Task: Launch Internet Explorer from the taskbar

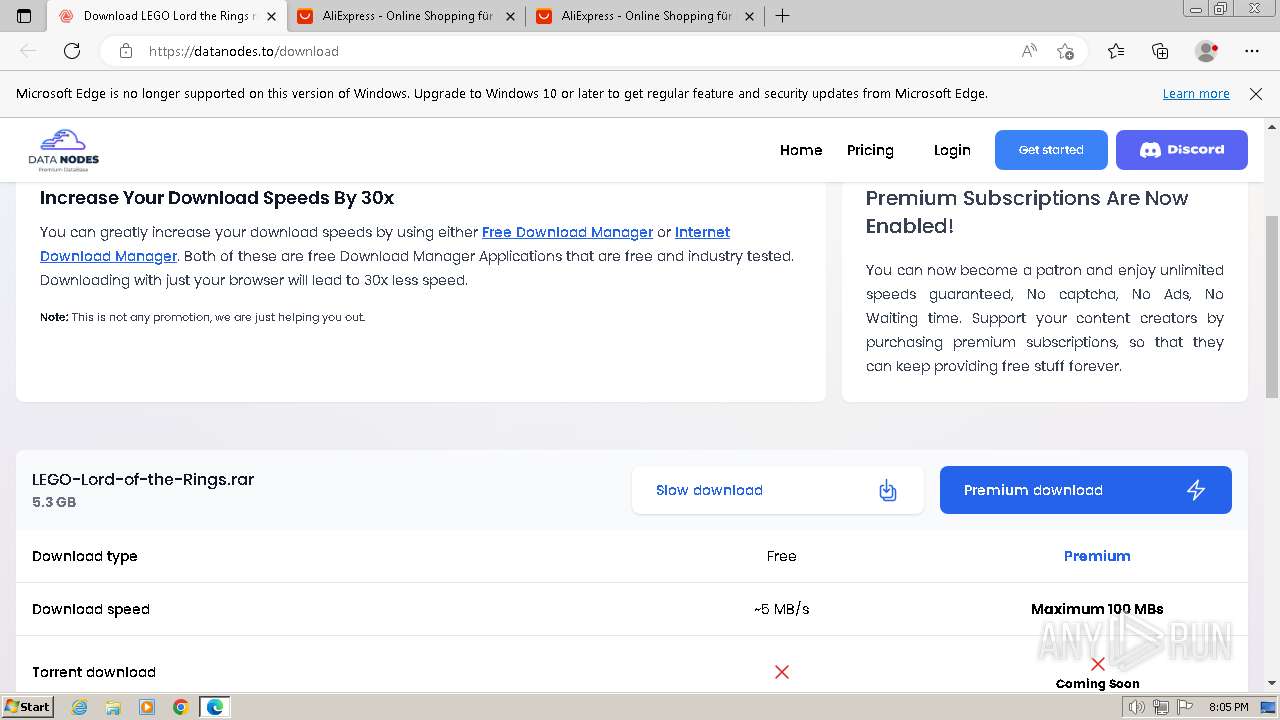Action: coord(80,707)
